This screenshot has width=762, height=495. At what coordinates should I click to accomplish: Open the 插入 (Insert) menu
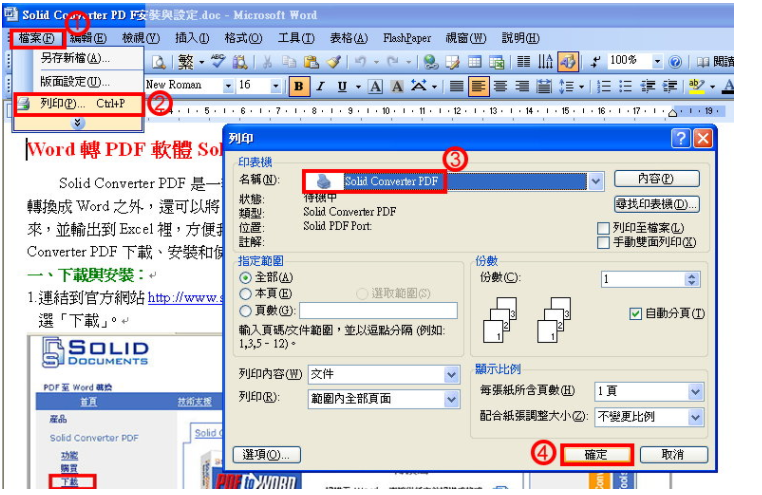click(x=192, y=38)
